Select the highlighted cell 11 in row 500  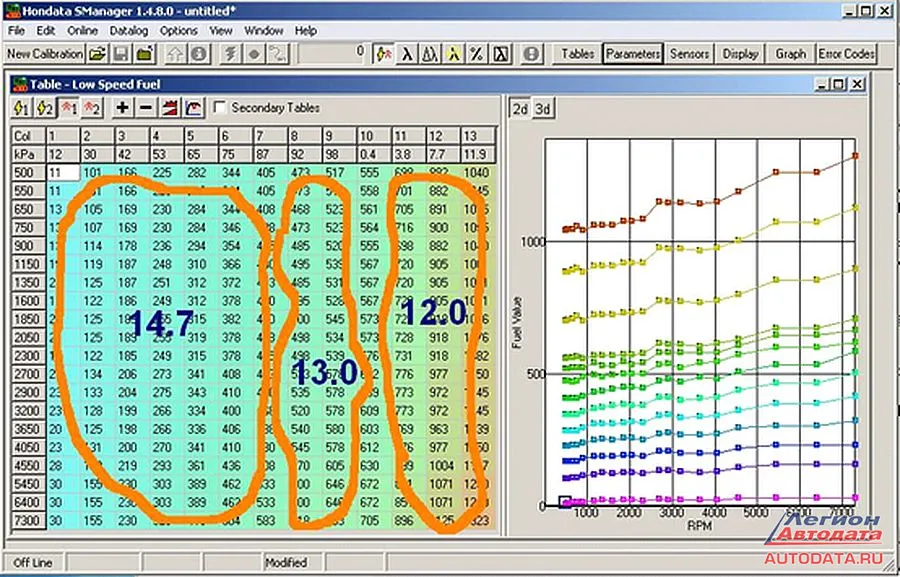[63, 172]
